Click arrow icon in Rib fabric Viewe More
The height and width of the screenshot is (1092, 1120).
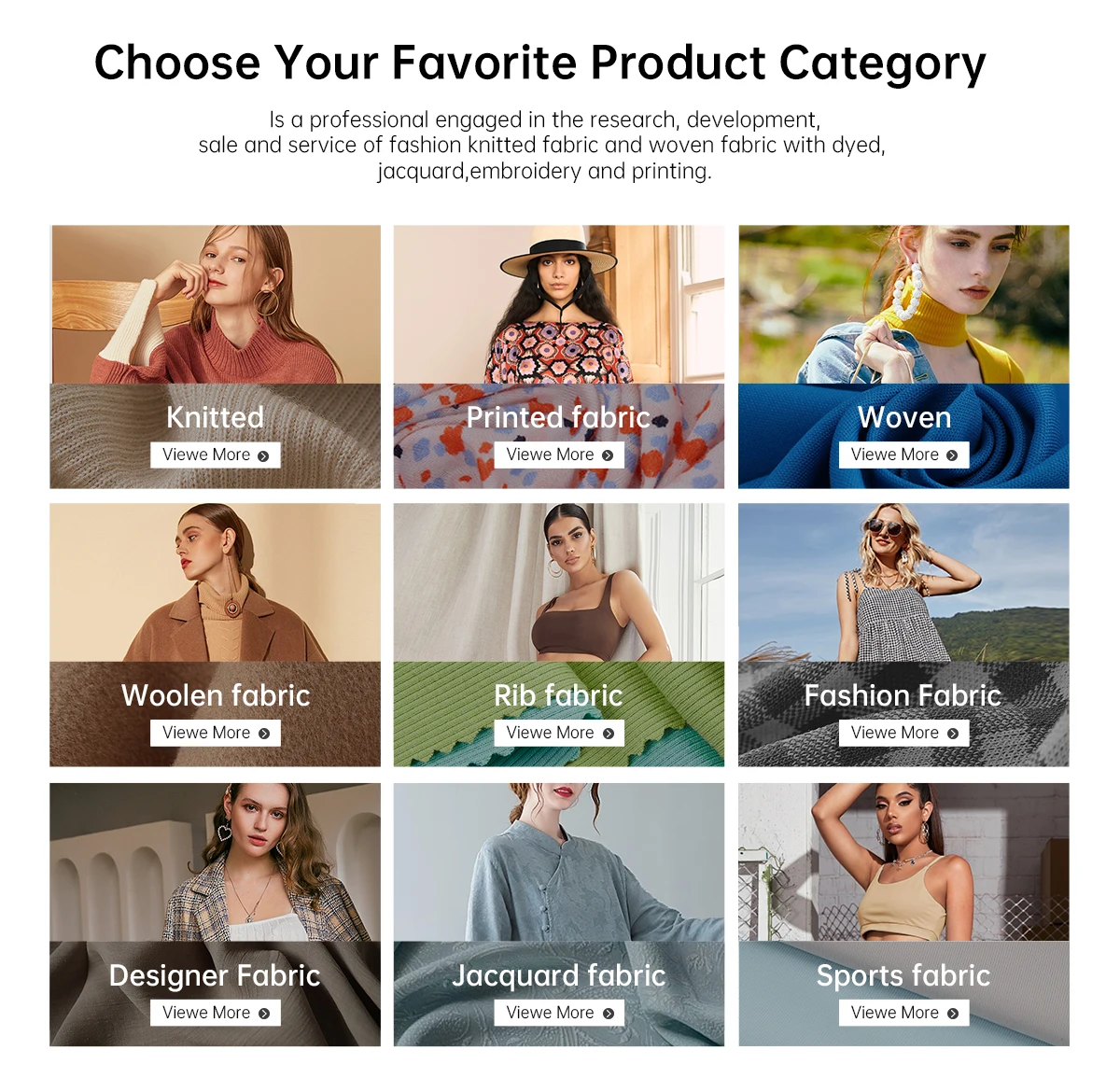tap(609, 734)
